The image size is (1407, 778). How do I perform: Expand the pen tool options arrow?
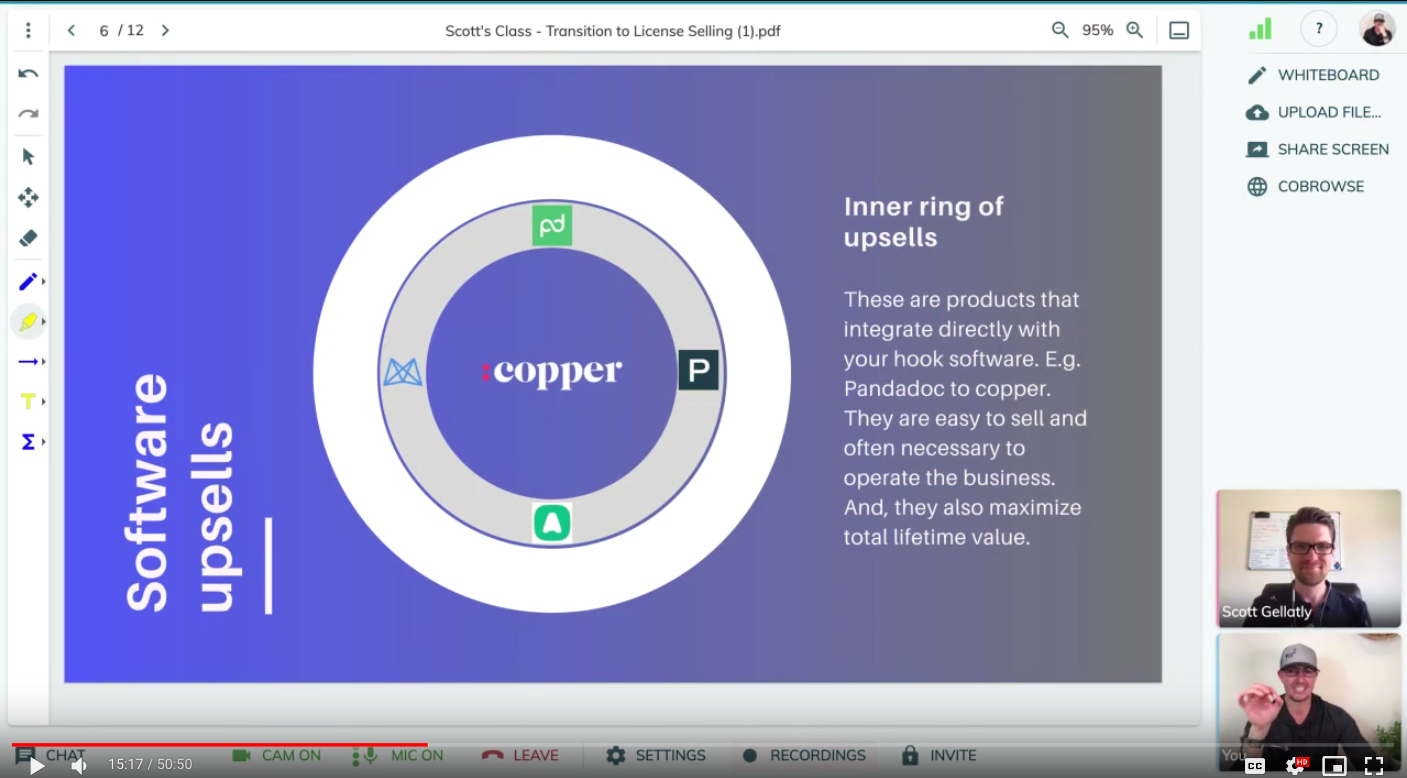(43, 282)
